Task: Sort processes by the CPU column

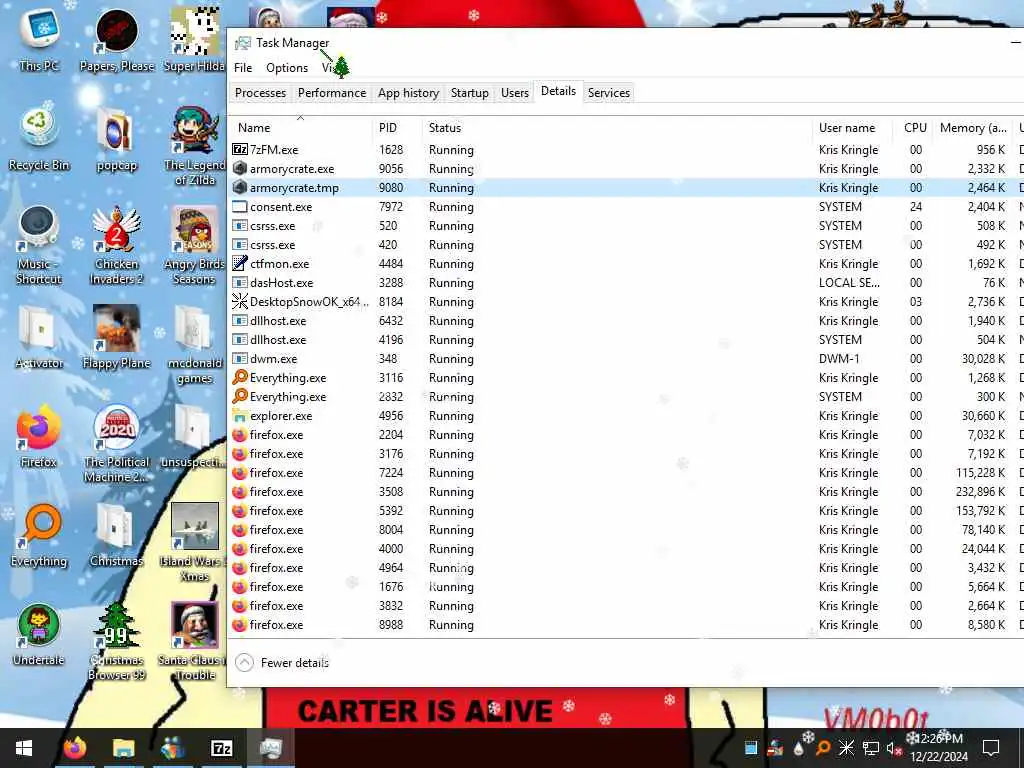Action: pos(914,128)
